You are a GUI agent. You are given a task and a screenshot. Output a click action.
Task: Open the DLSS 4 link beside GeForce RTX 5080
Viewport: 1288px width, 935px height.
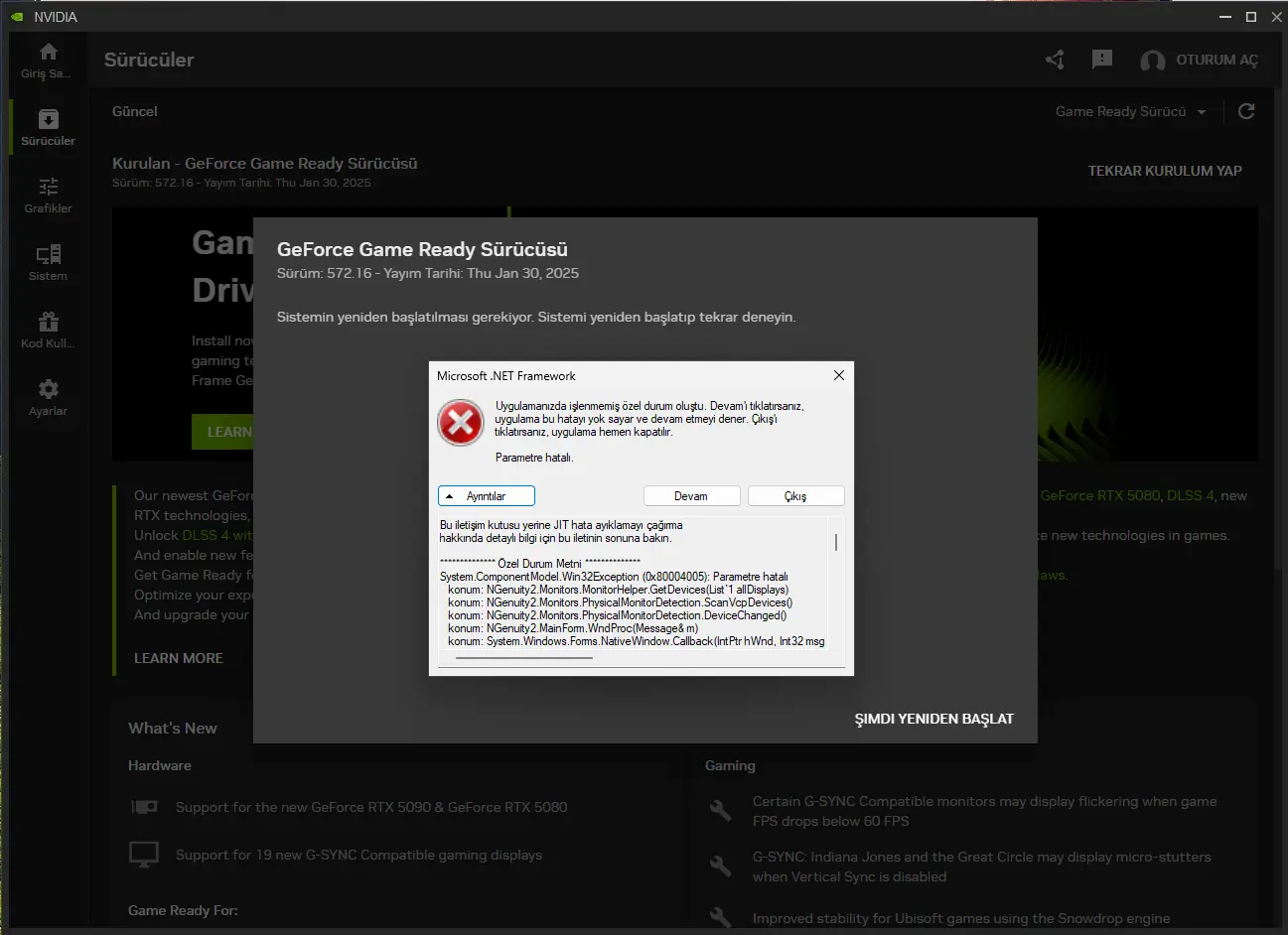pos(1191,495)
